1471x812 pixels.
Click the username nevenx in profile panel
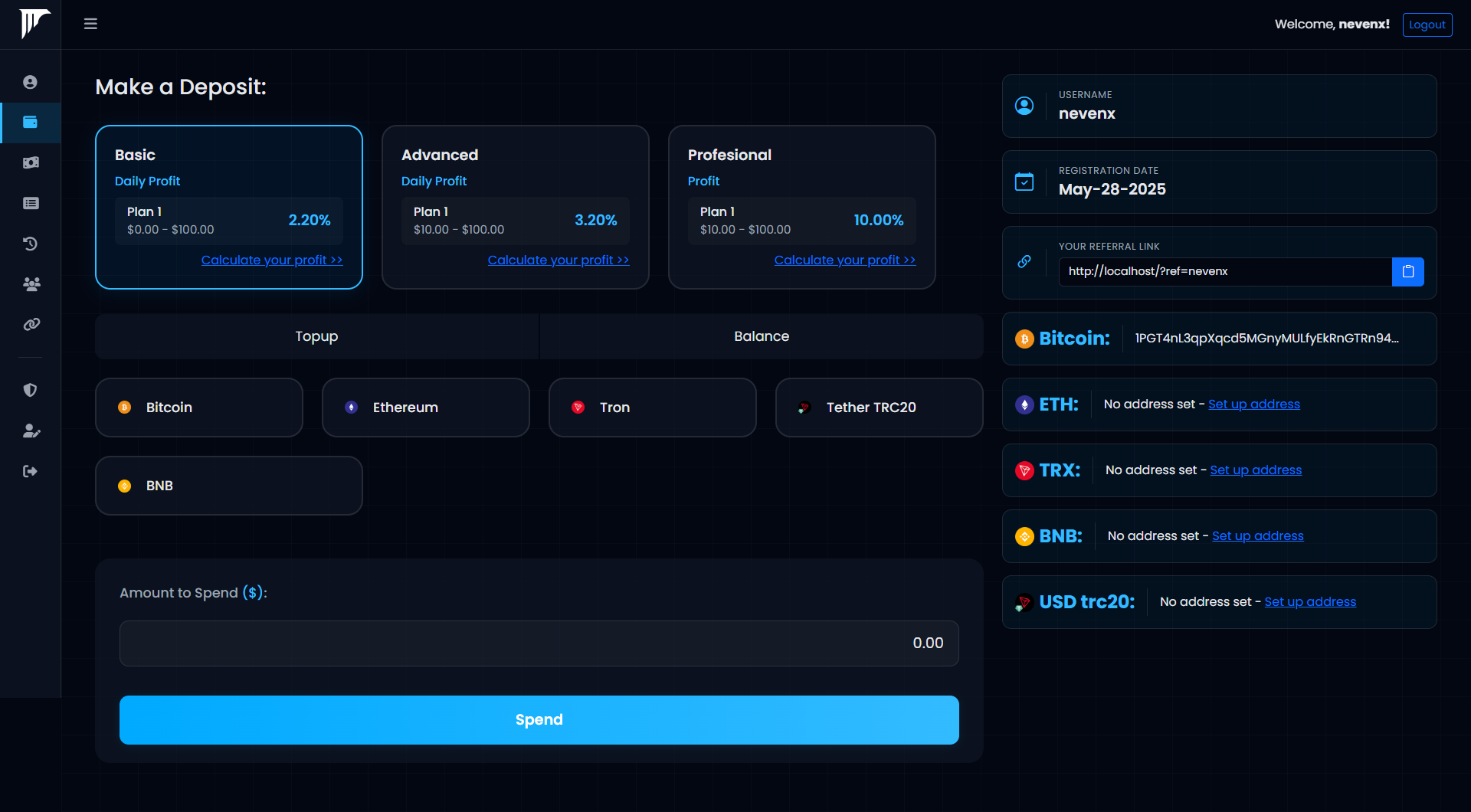click(1087, 114)
